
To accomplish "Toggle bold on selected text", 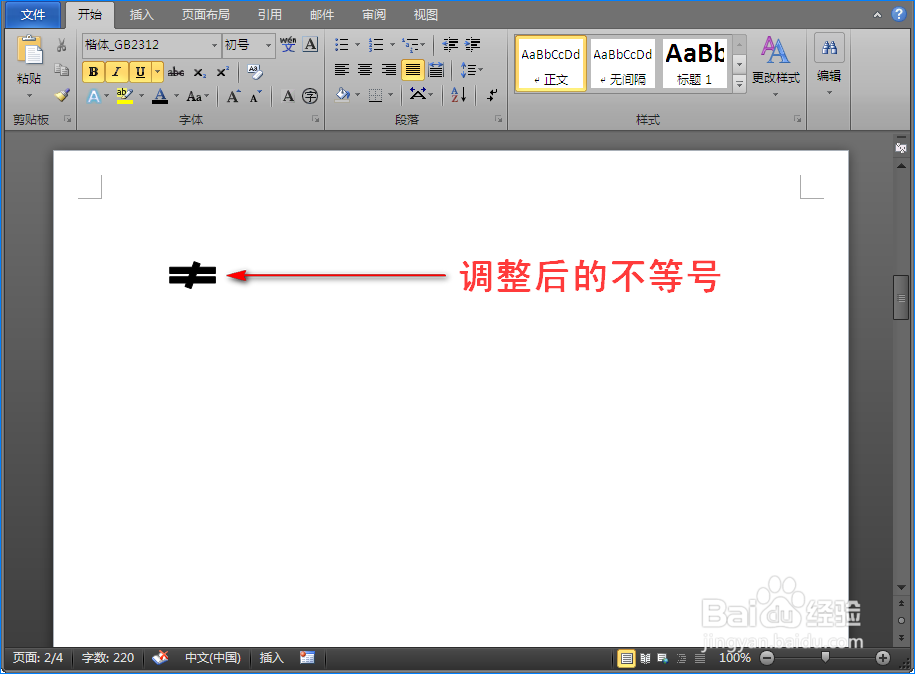I will (x=92, y=71).
